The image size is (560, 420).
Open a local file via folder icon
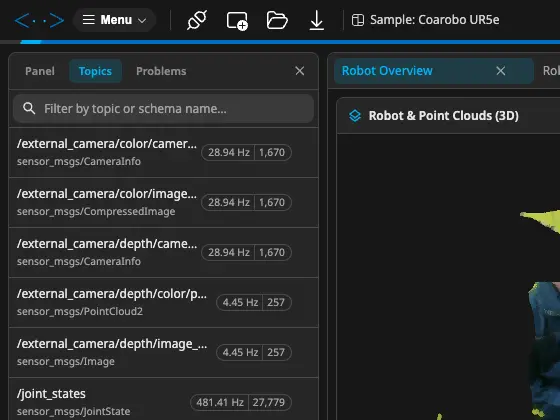(277, 20)
